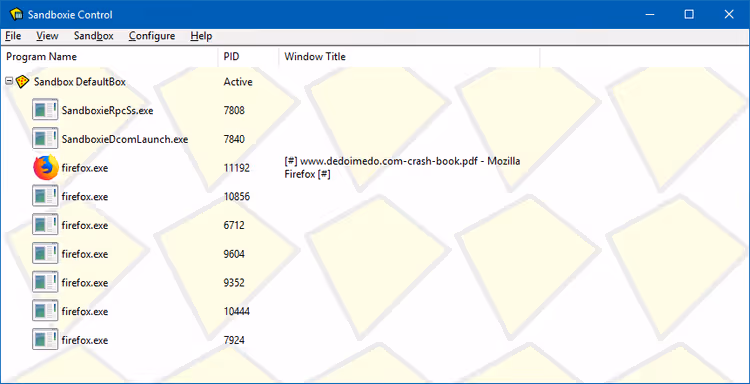
Task: Click PID value 10856
Action: [x=237, y=197]
